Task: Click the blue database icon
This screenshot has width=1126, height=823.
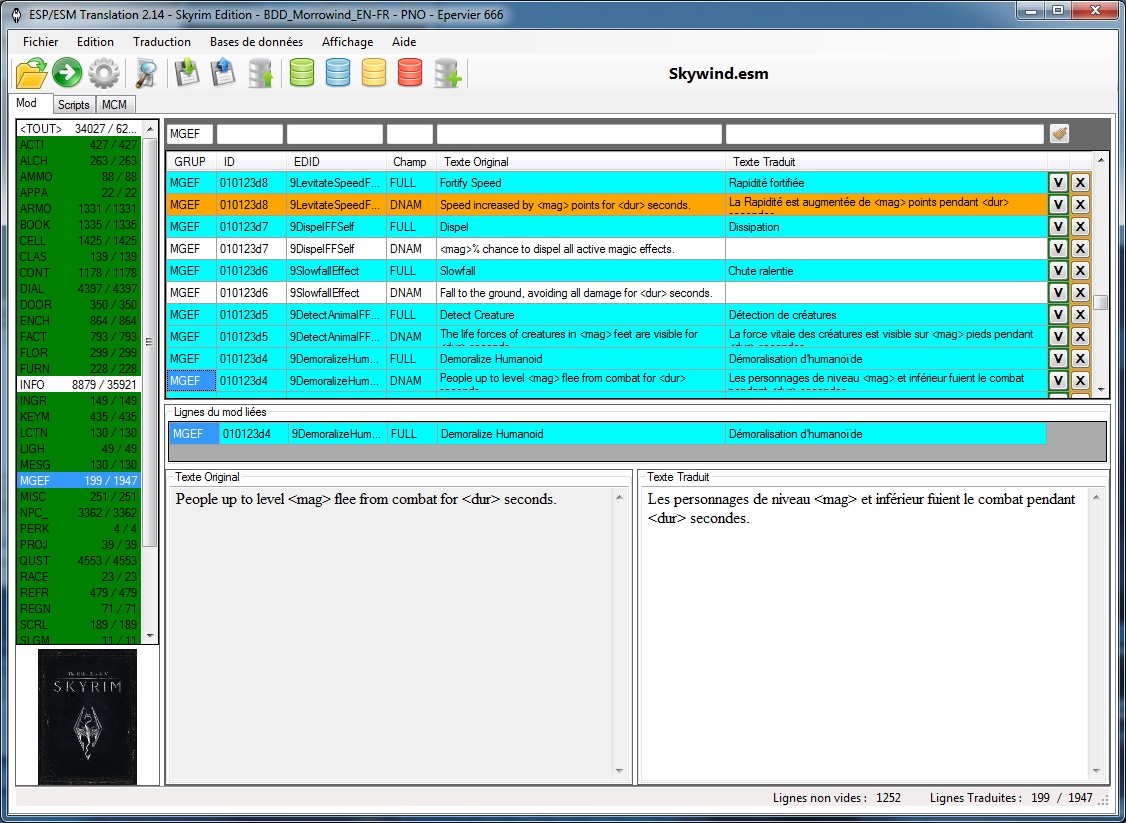Action: [338, 73]
